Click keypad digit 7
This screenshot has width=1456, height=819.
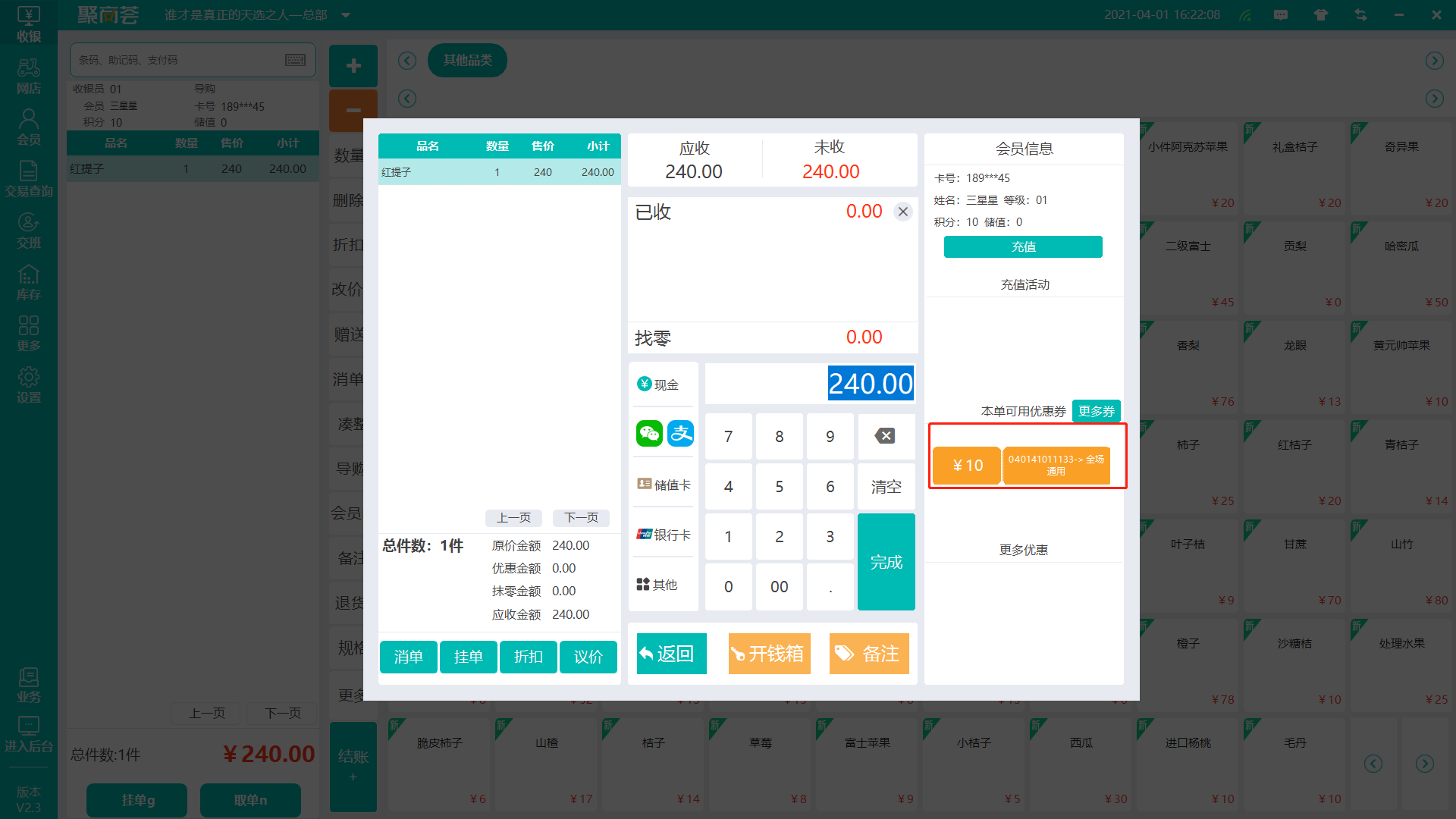(x=728, y=436)
